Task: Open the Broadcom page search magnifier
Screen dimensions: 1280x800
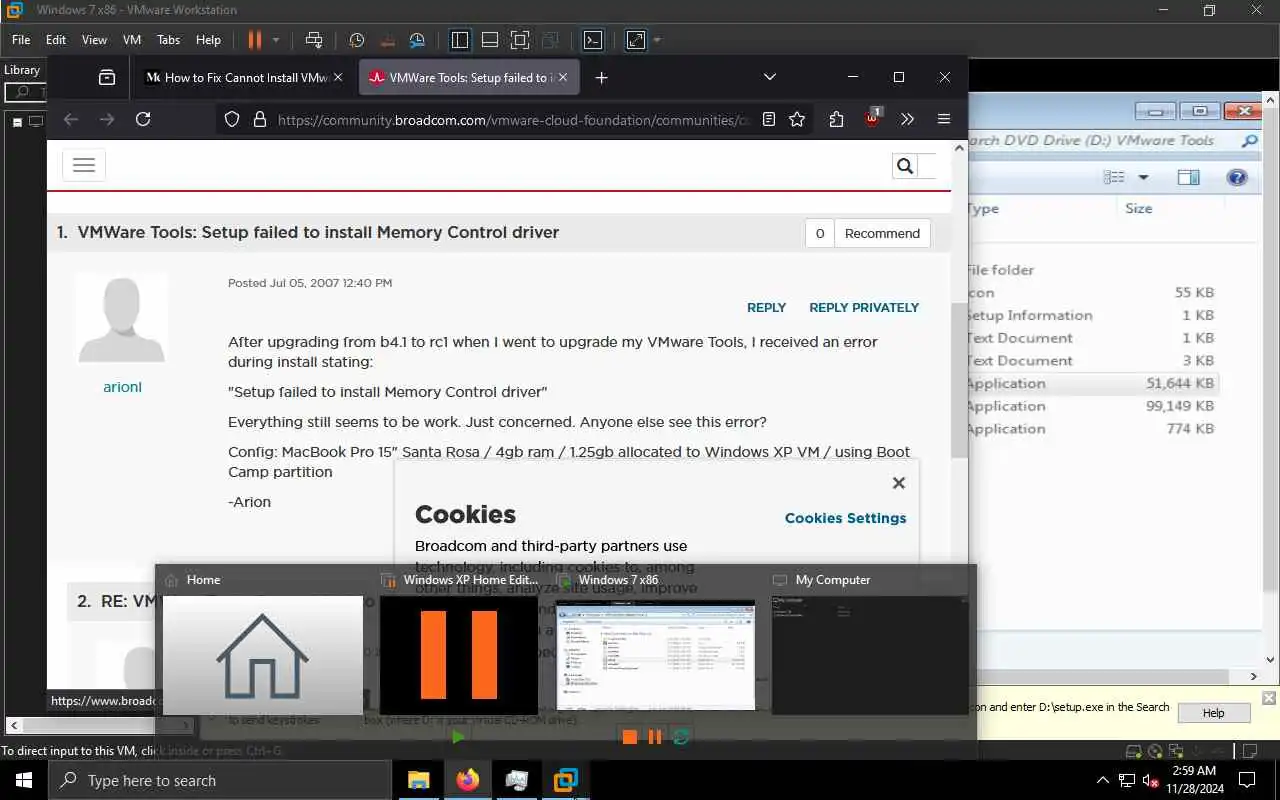Action: click(905, 166)
